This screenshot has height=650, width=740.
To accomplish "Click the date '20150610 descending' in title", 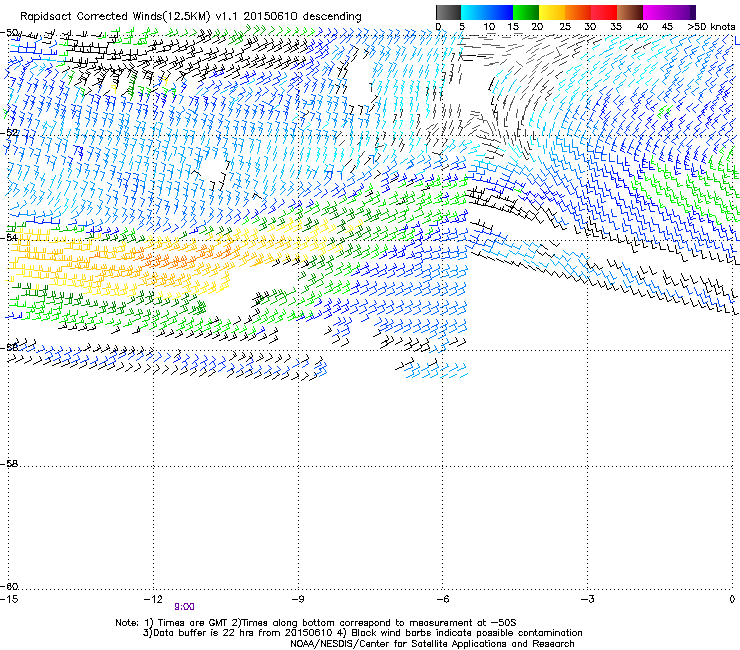I will coord(303,17).
